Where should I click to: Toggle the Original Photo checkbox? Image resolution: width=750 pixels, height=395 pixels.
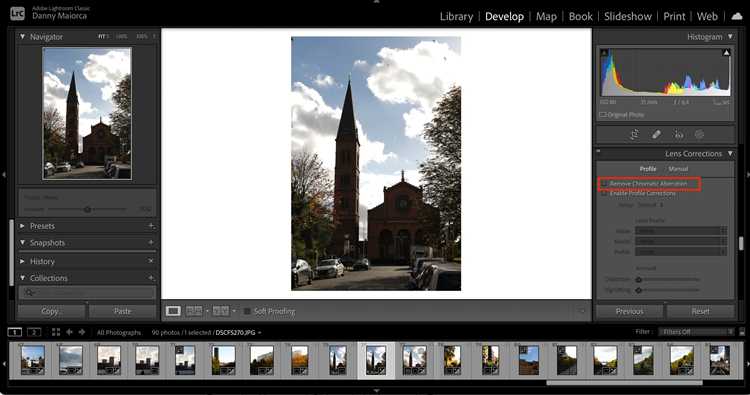pos(603,115)
